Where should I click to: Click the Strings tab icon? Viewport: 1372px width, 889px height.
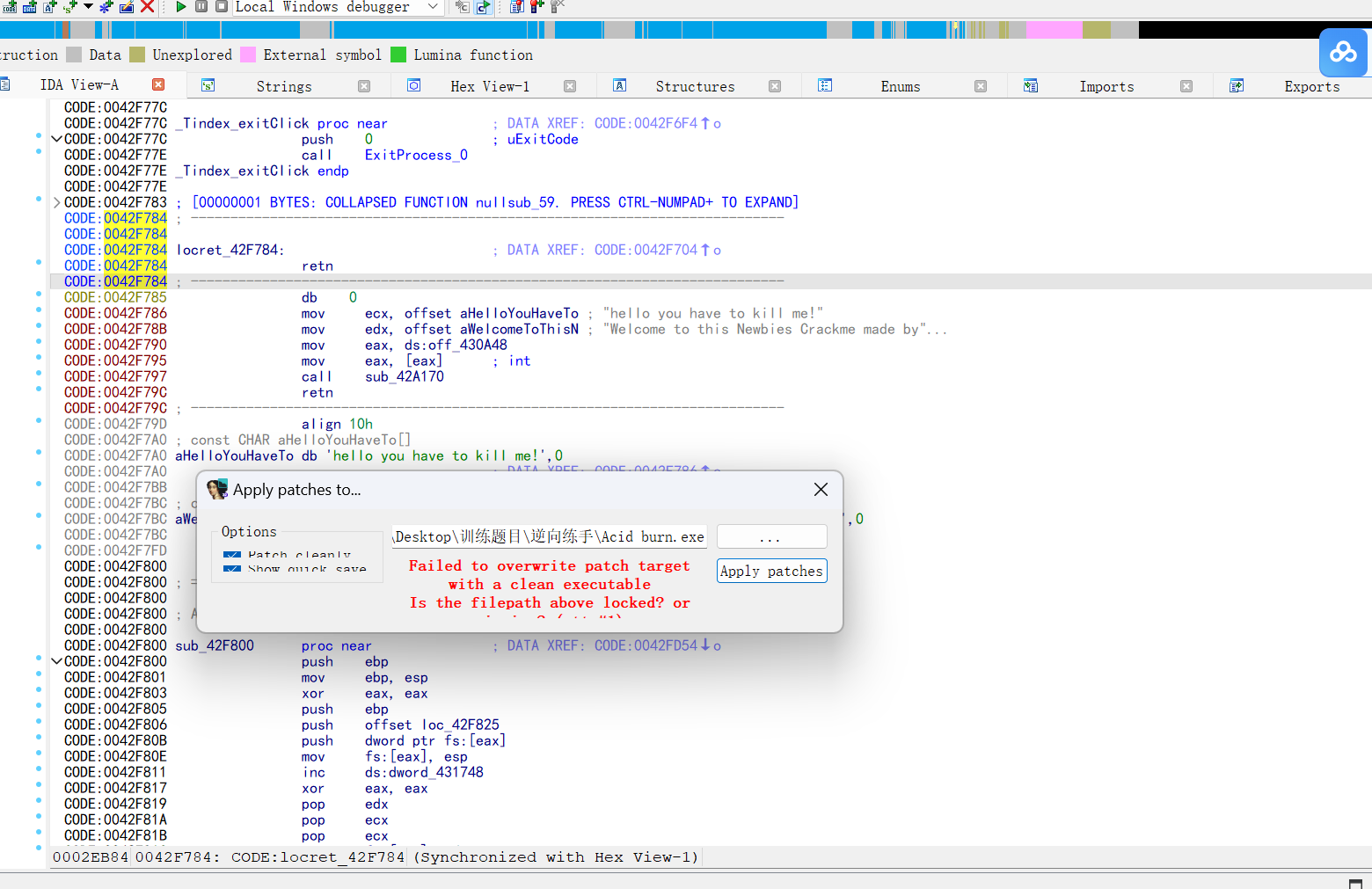click(208, 85)
